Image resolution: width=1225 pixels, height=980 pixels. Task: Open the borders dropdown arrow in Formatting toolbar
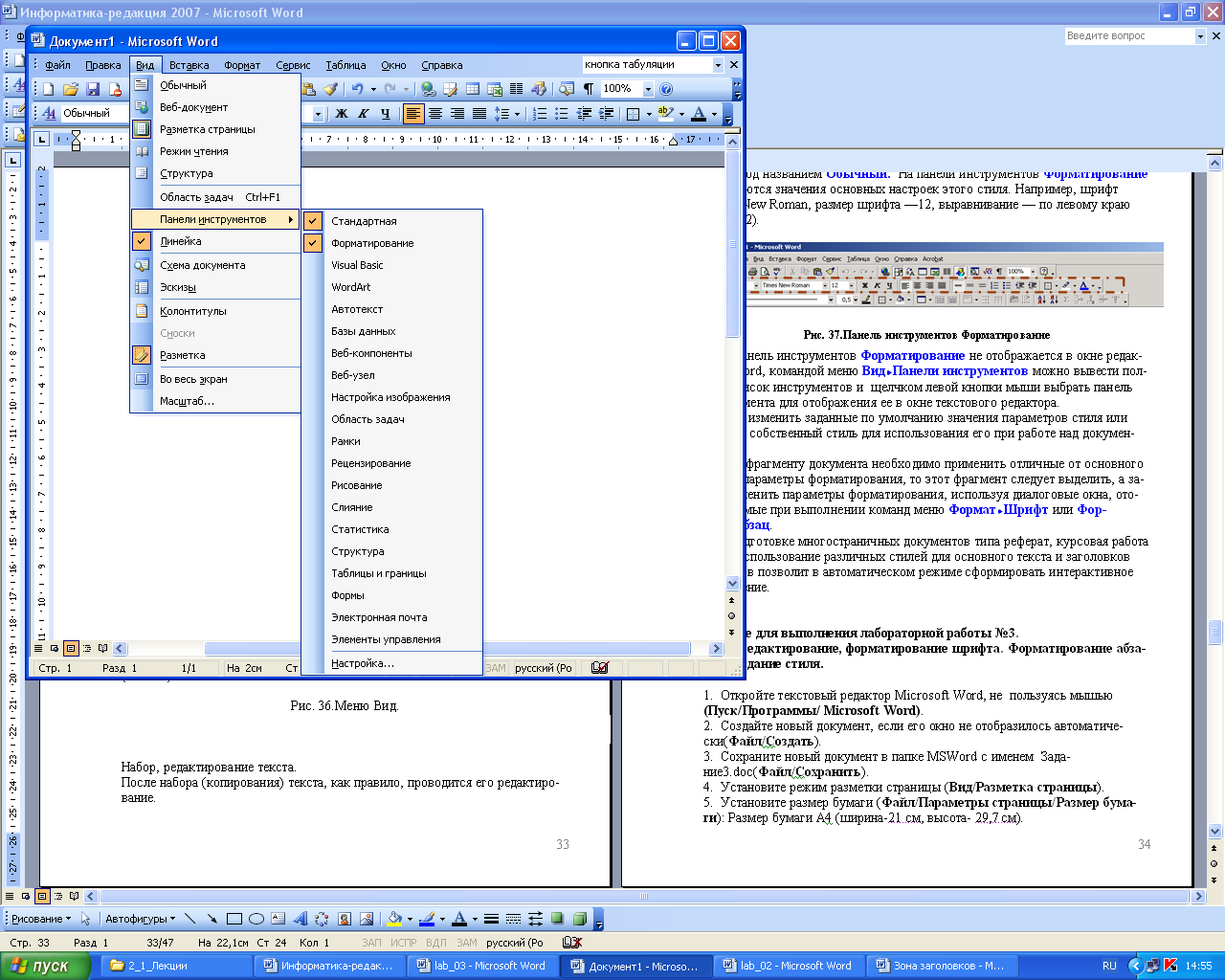[x=649, y=114]
